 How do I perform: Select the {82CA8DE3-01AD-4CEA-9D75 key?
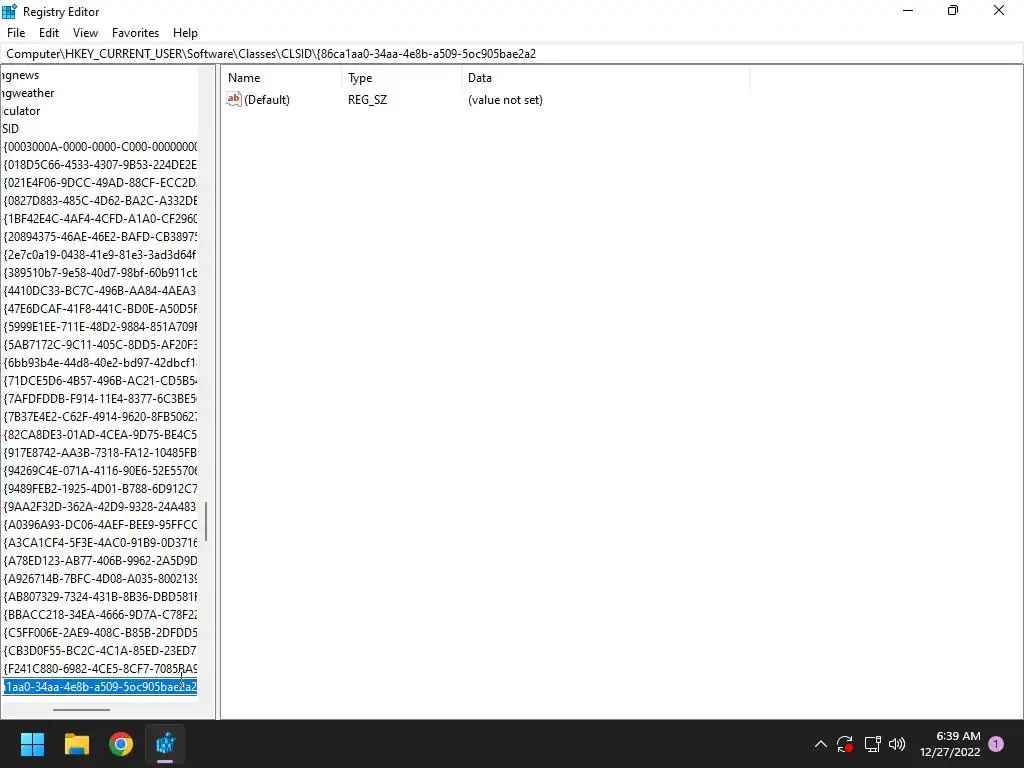pyautogui.click(x=100, y=434)
